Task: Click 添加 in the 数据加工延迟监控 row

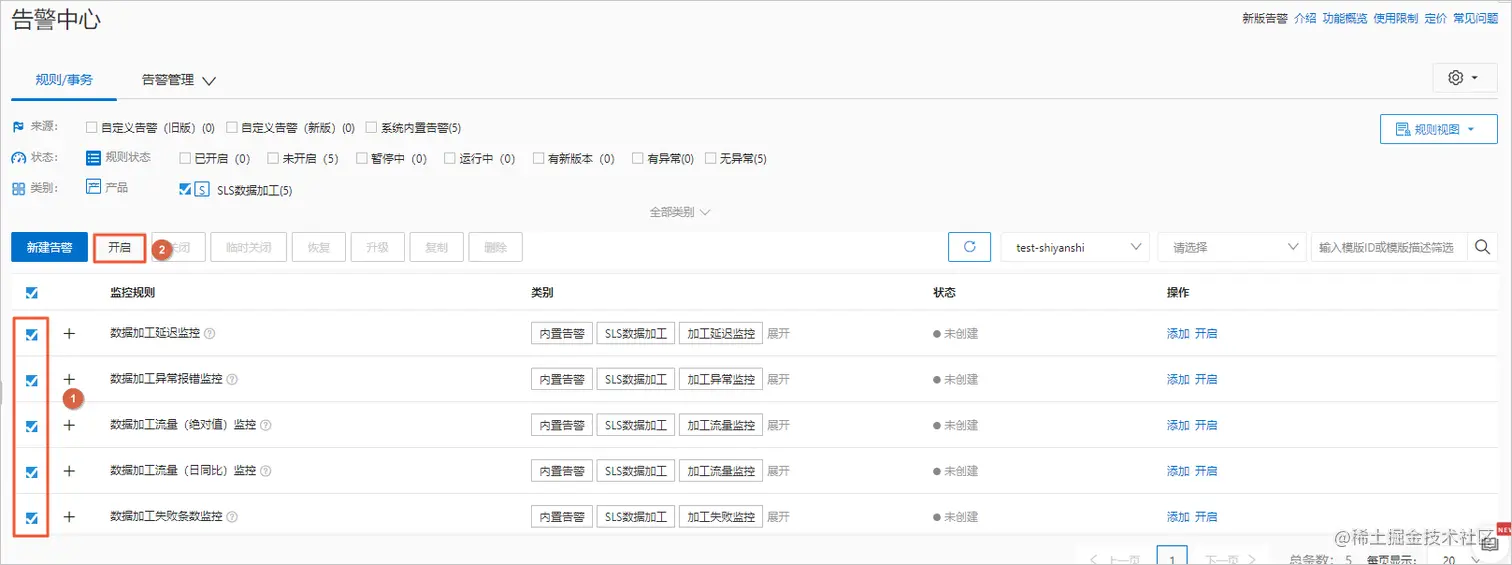Action: point(1178,334)
